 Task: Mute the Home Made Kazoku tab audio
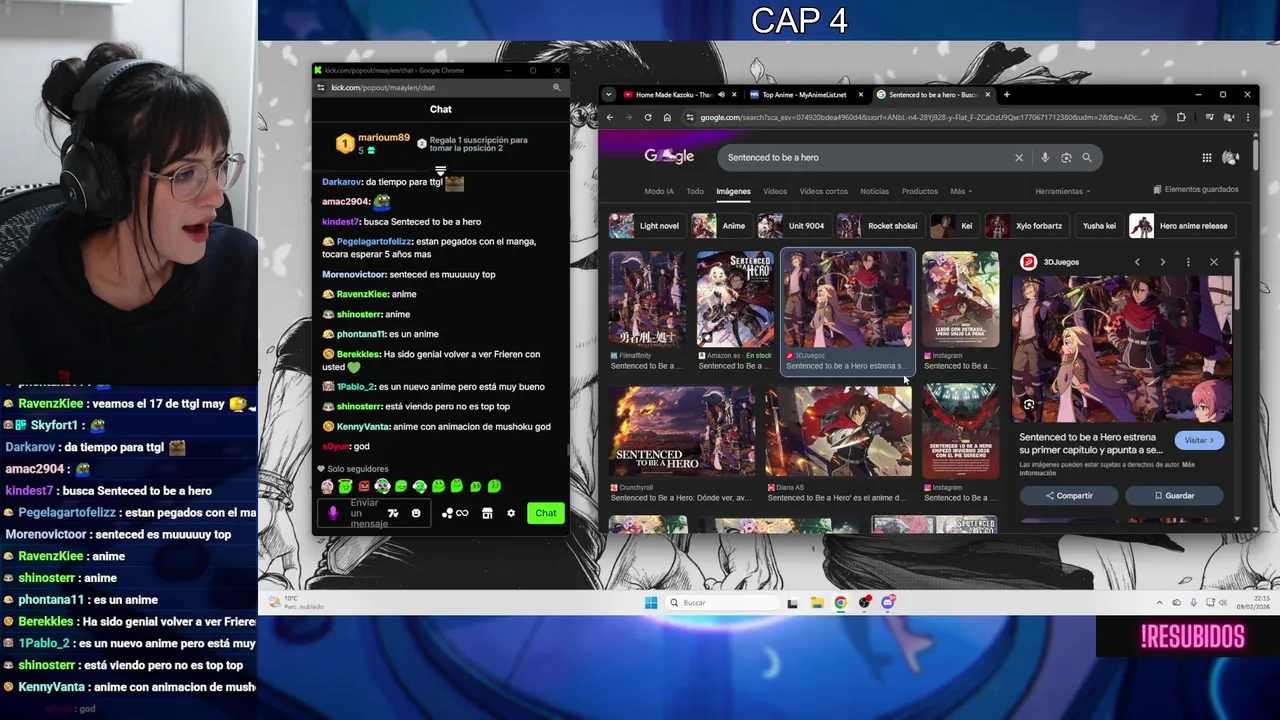(x=721, y=95)
